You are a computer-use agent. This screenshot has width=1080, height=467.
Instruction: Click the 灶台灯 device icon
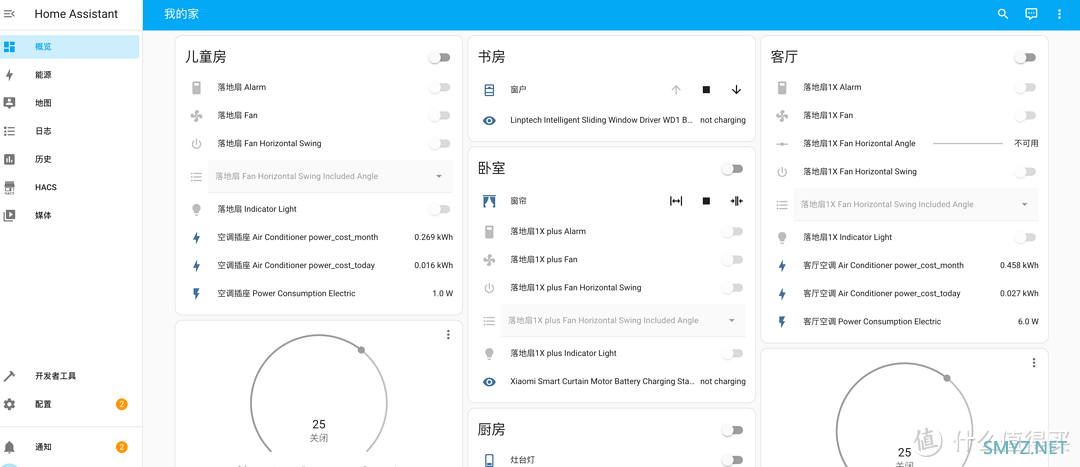[x=489, y=459]
